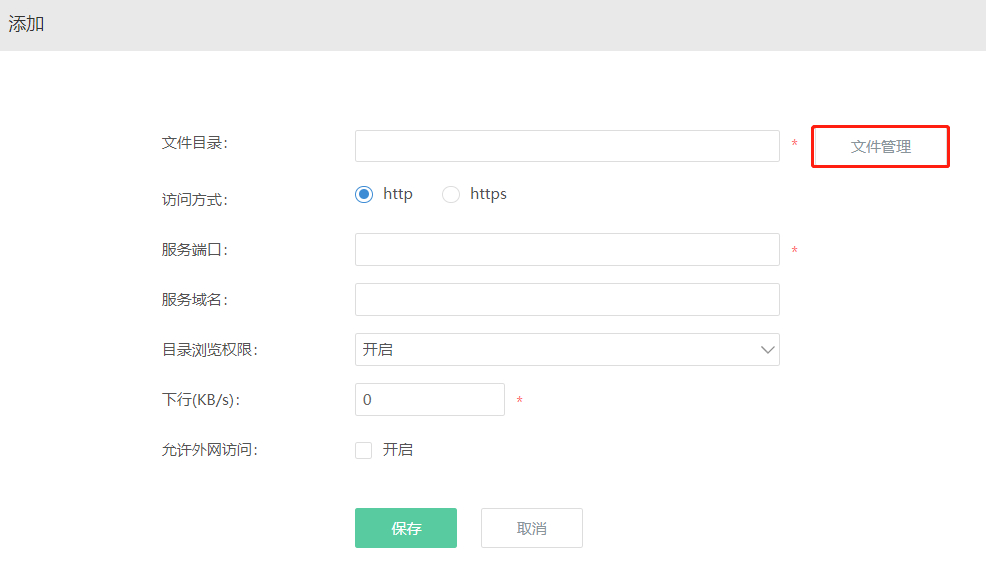Select the 下行(KB/s) field showing 0

(x=430, y=399)
